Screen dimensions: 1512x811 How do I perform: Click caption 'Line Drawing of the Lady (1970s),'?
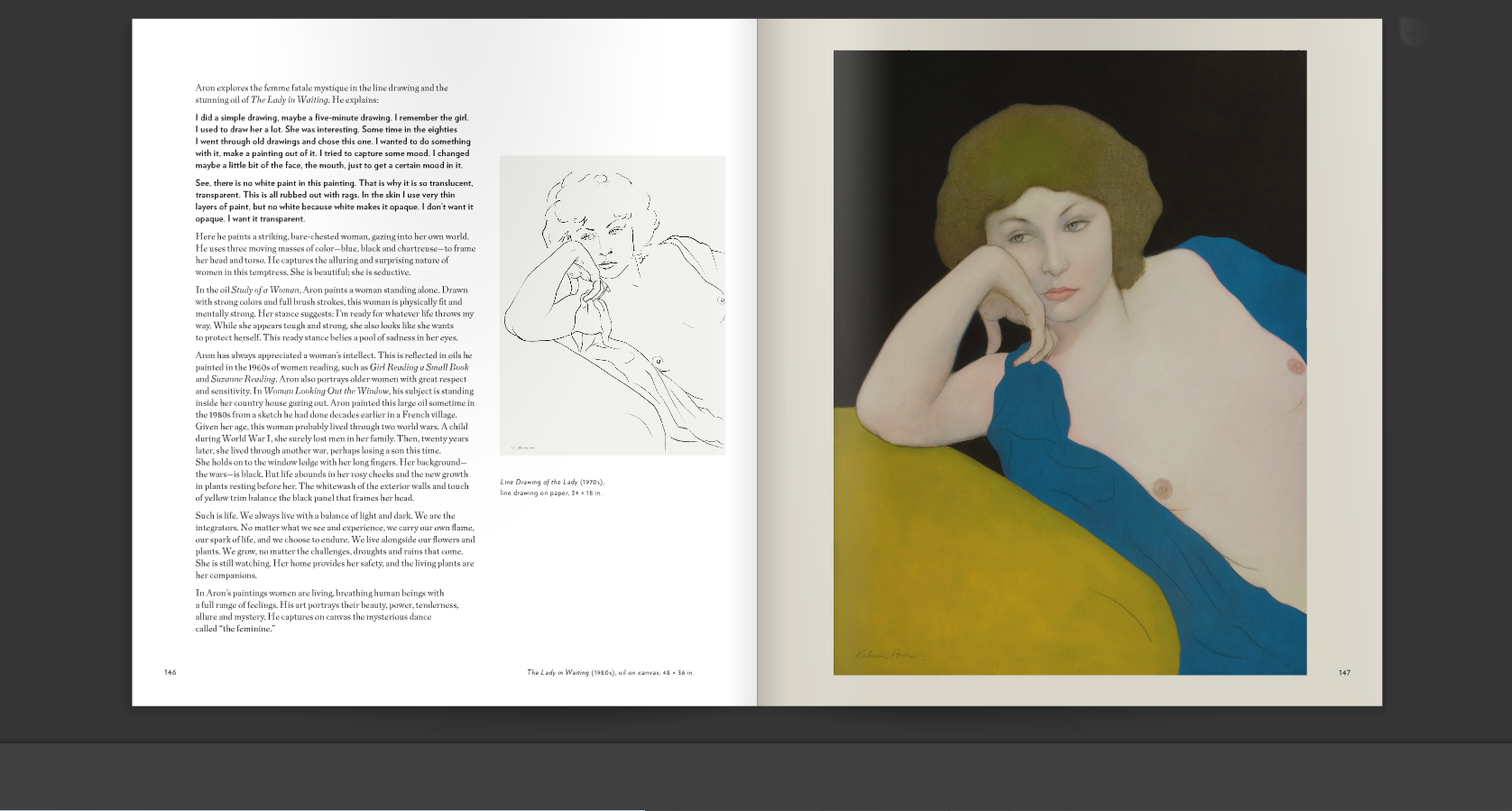pyautogui.click(x=552, y=482)
